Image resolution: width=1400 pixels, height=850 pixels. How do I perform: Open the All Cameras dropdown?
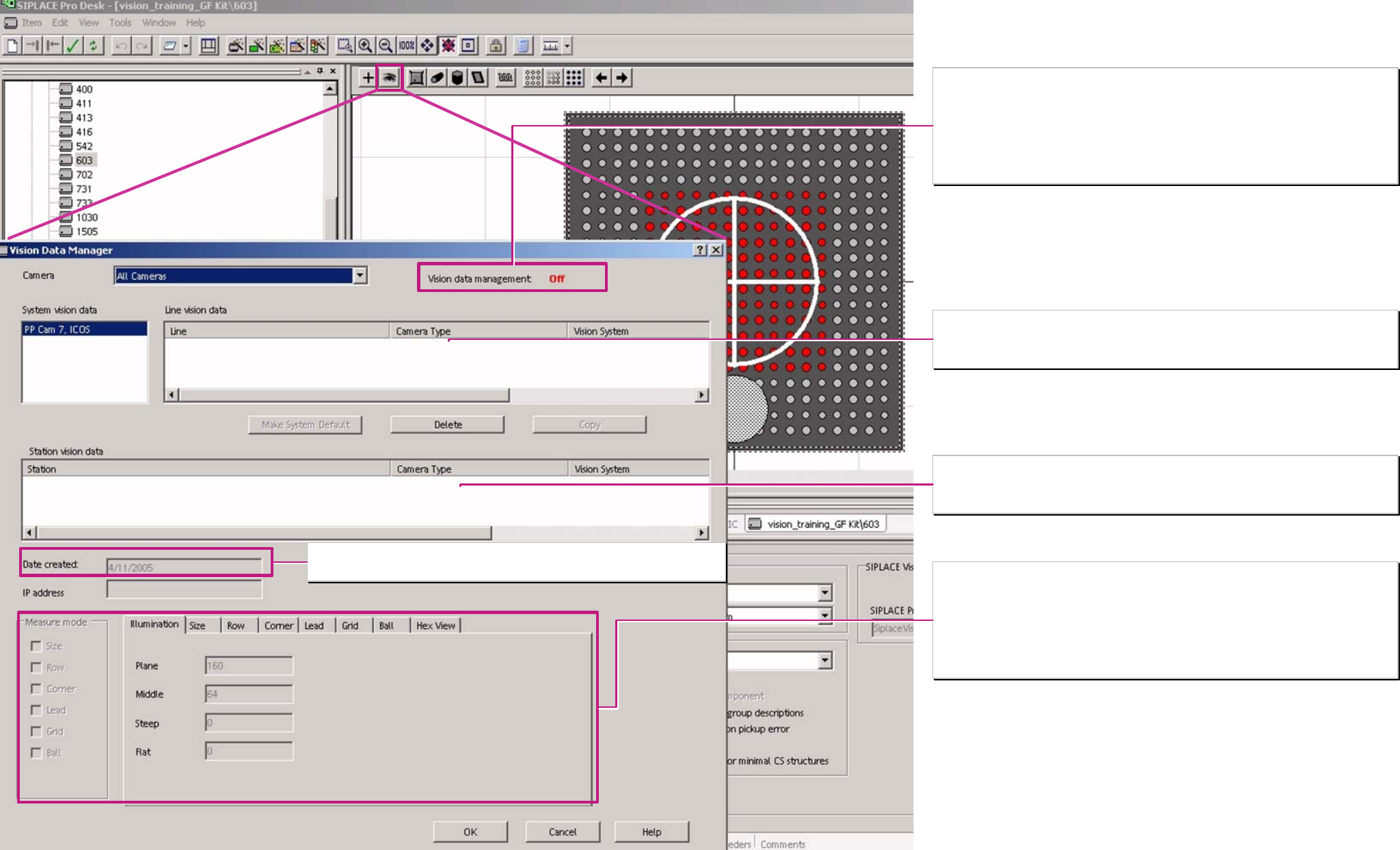coord(360,276)
